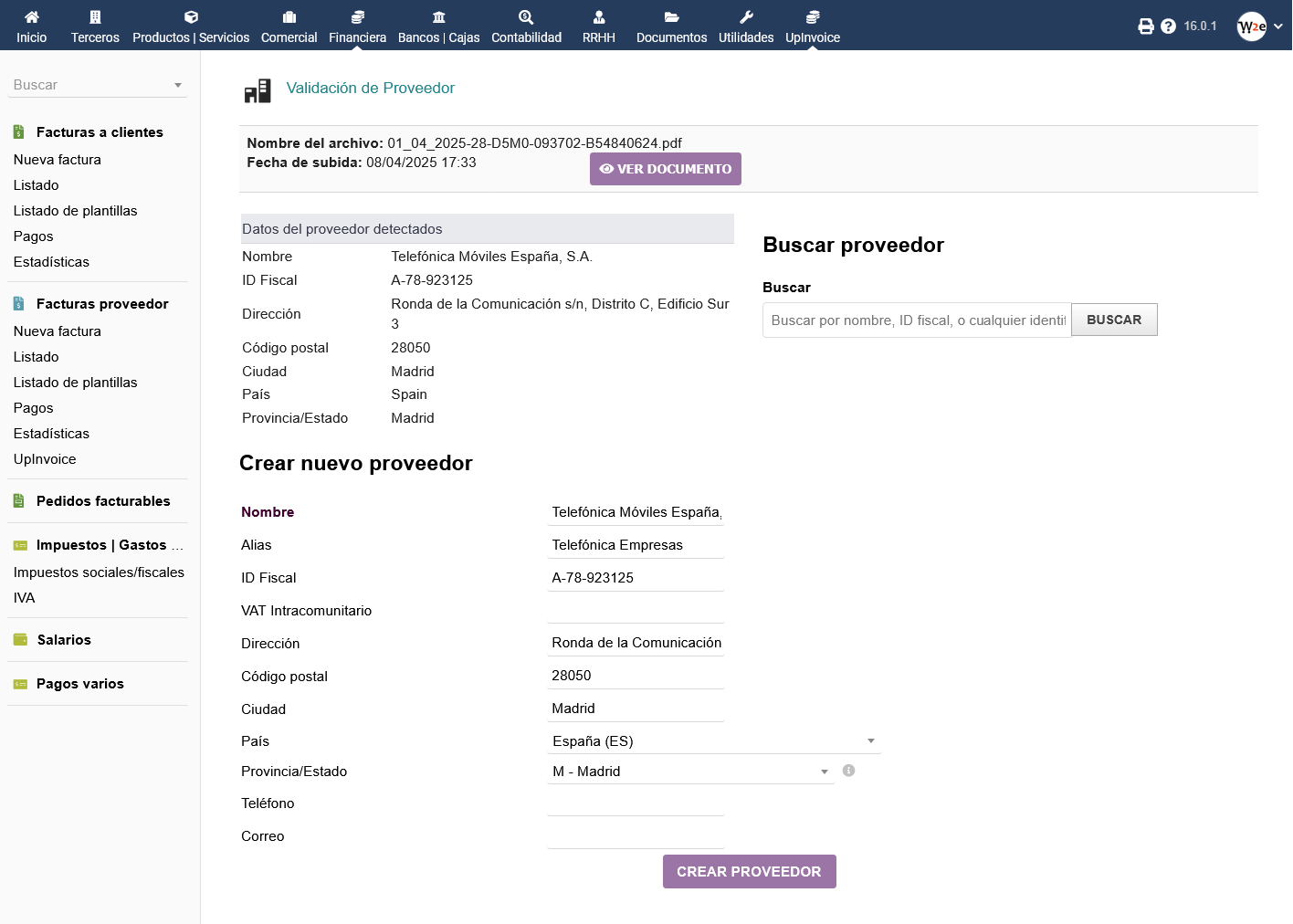The image size is (1293, 924).
Task: Click the CREAR PROVEEDOR button
Action: coord(750,872)
